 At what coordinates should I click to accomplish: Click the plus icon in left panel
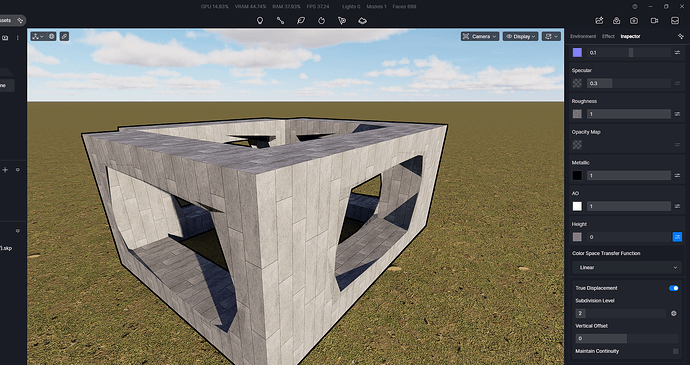tap(5, 170)
